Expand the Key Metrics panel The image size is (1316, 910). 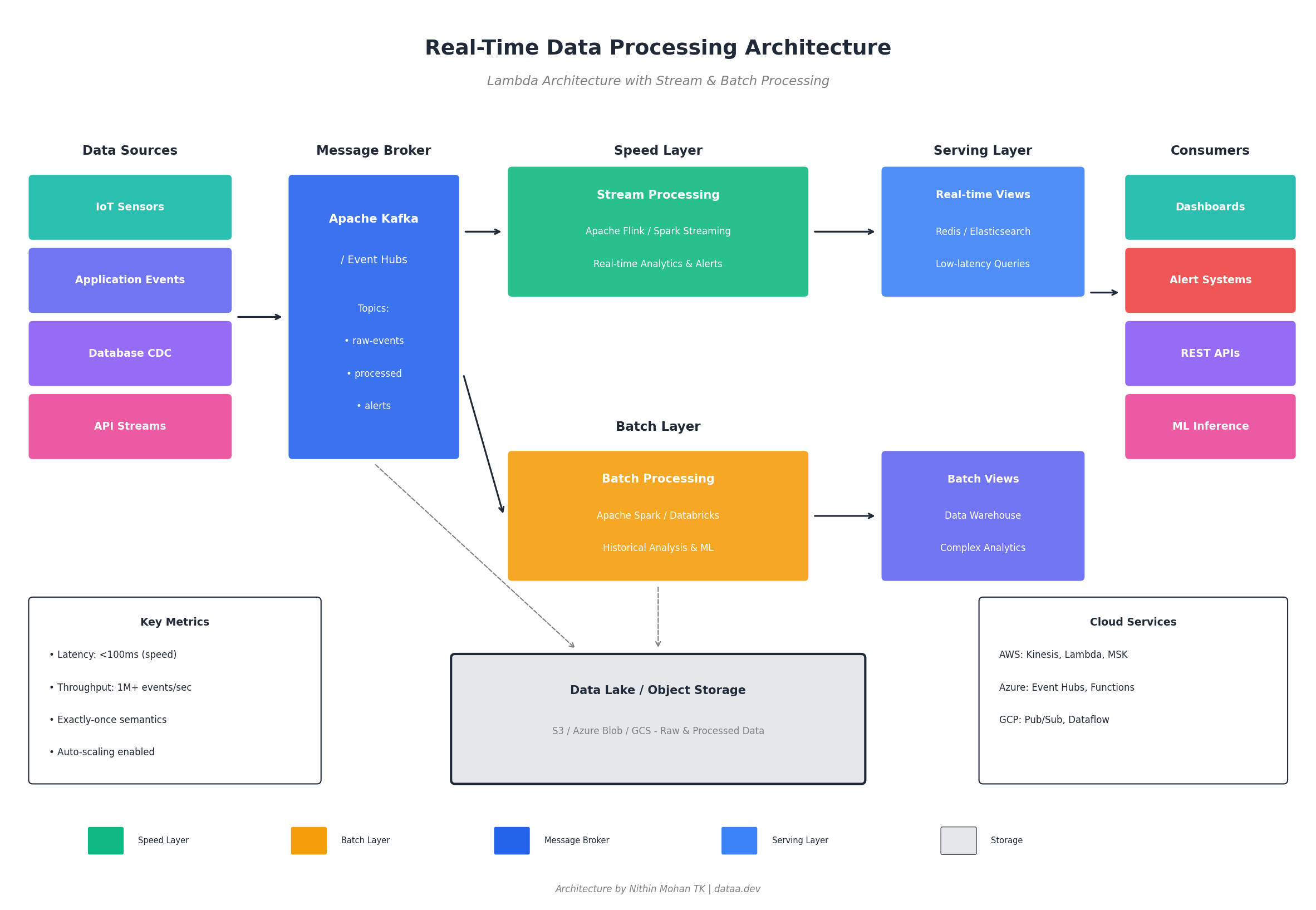(x=174, y=622)
